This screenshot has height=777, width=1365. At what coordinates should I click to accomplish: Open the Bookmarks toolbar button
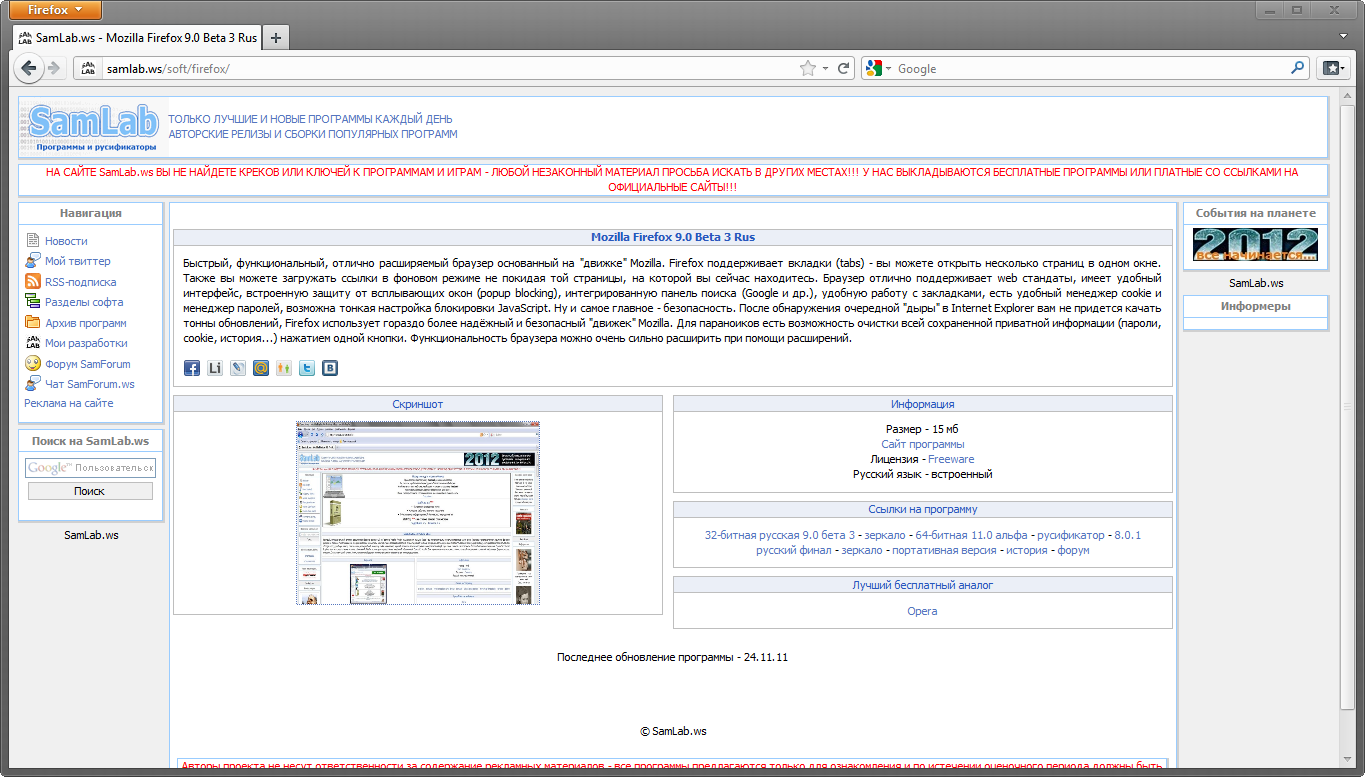click(x=1333, y=68)
